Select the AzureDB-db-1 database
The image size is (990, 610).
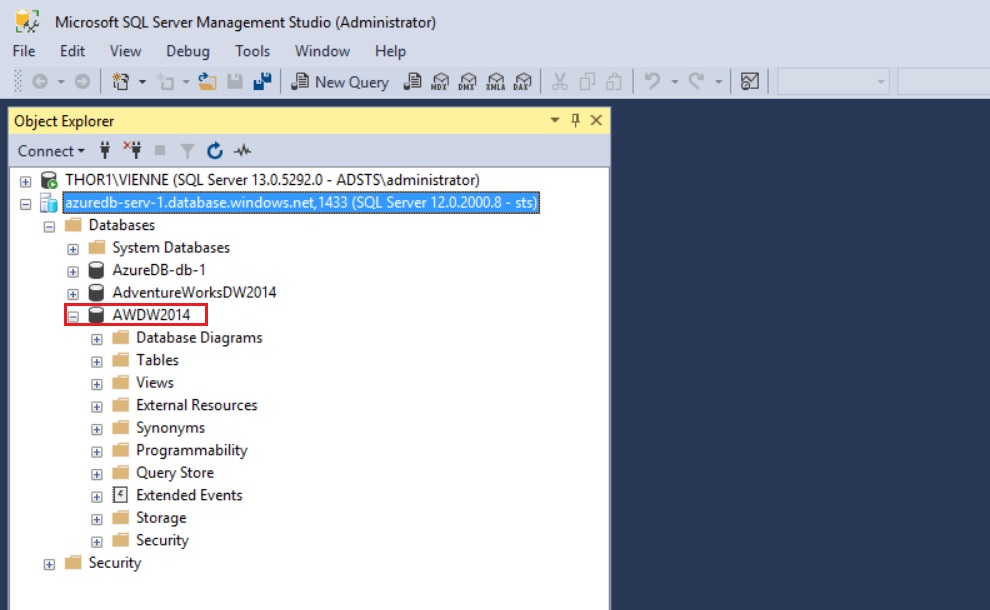159,270
